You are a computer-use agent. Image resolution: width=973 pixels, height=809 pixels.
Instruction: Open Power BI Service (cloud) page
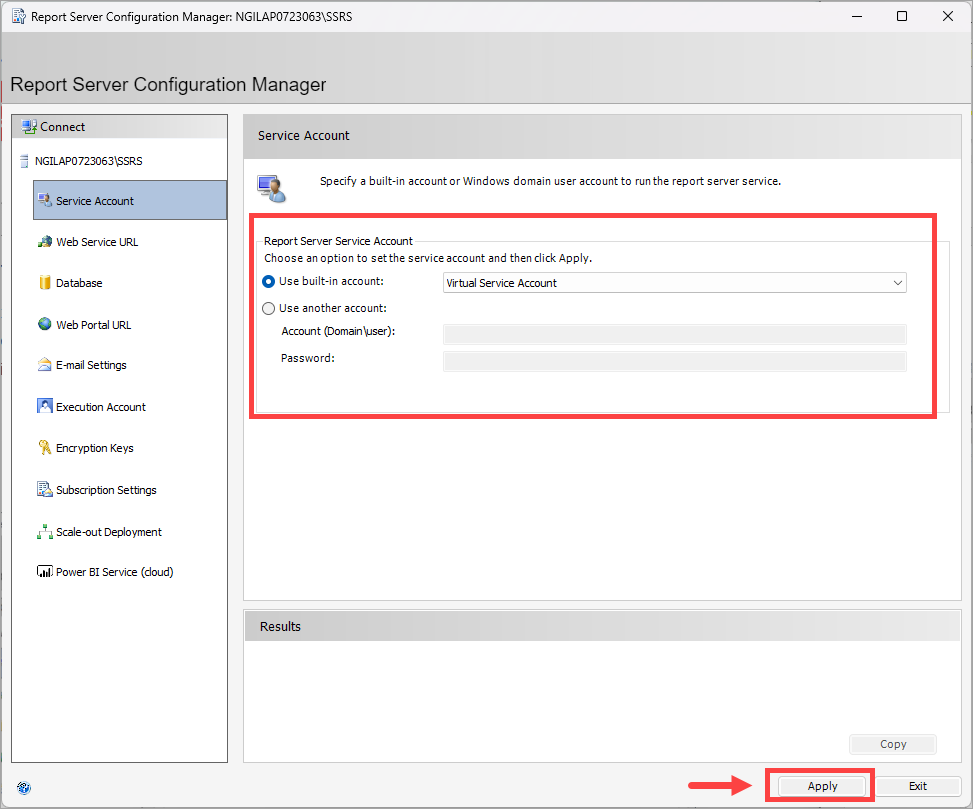[x=114, y=572]
